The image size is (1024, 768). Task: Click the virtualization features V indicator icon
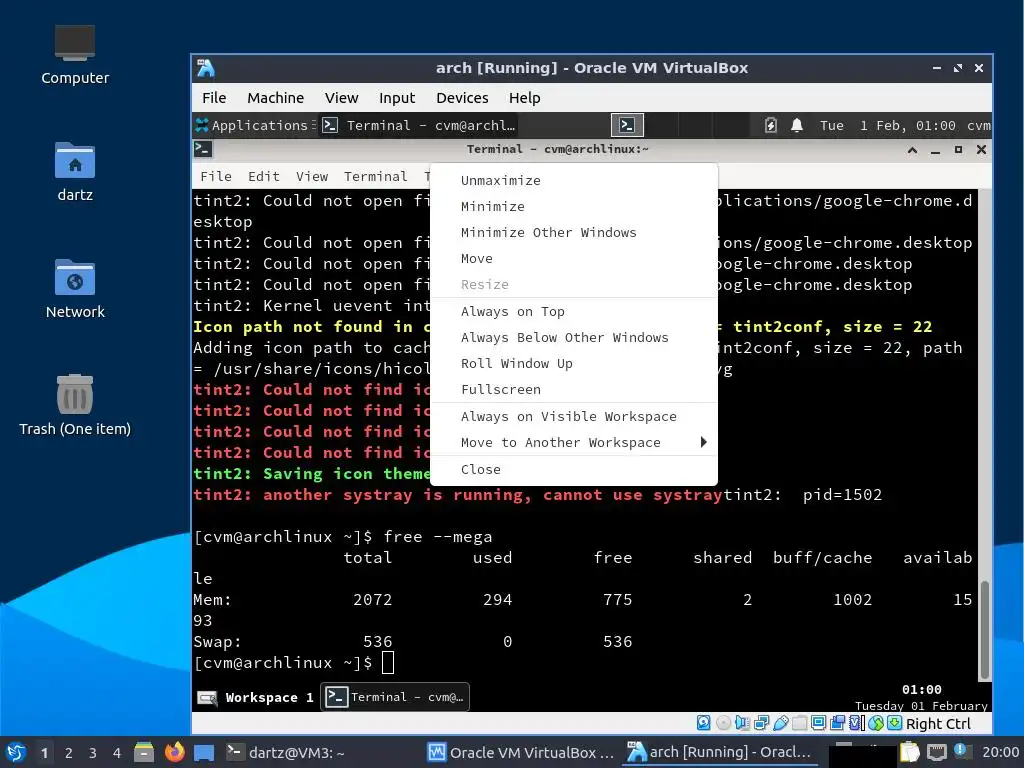854,723
